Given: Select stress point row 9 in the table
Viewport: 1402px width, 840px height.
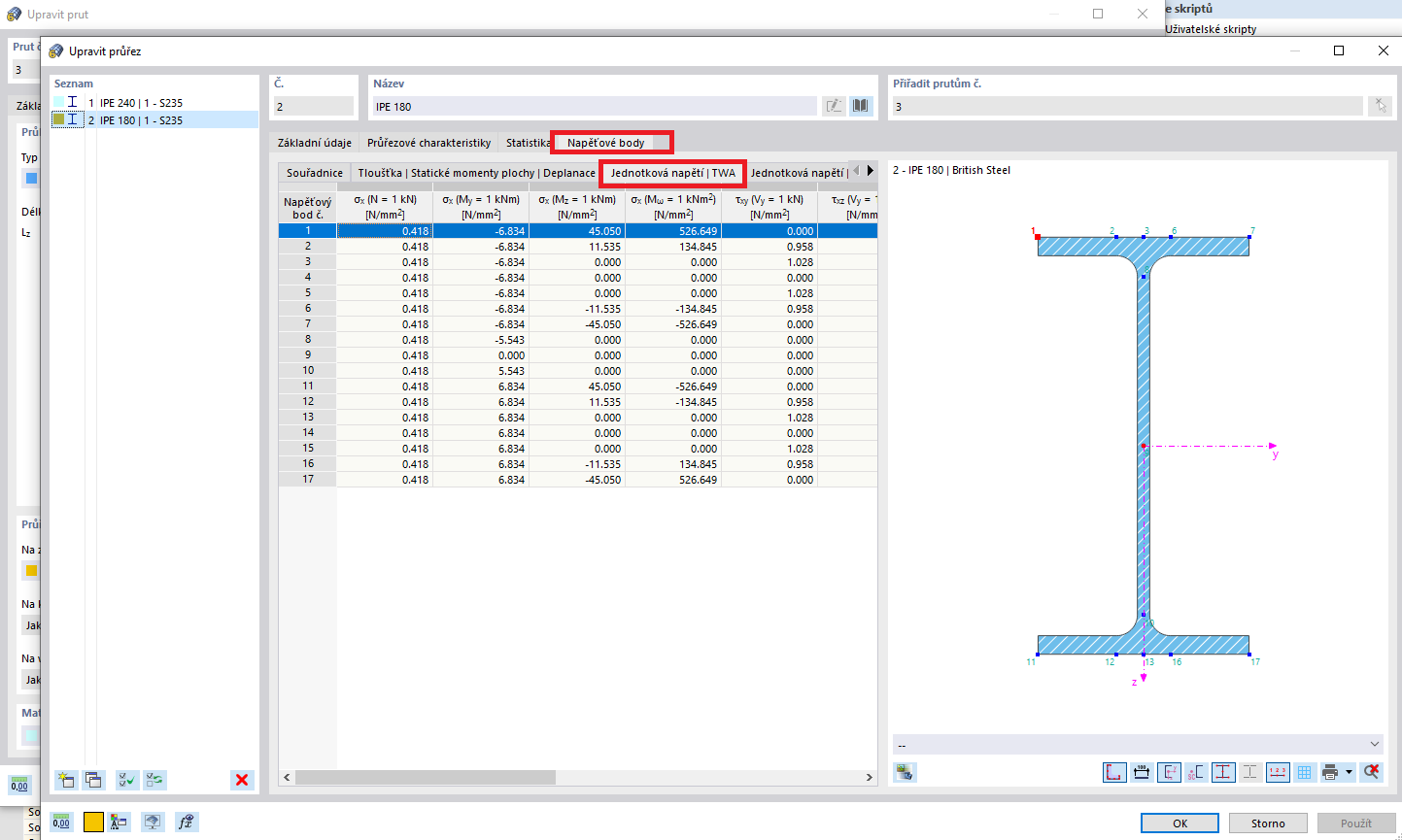Looking at the screenshot, I should coord(308,355).
